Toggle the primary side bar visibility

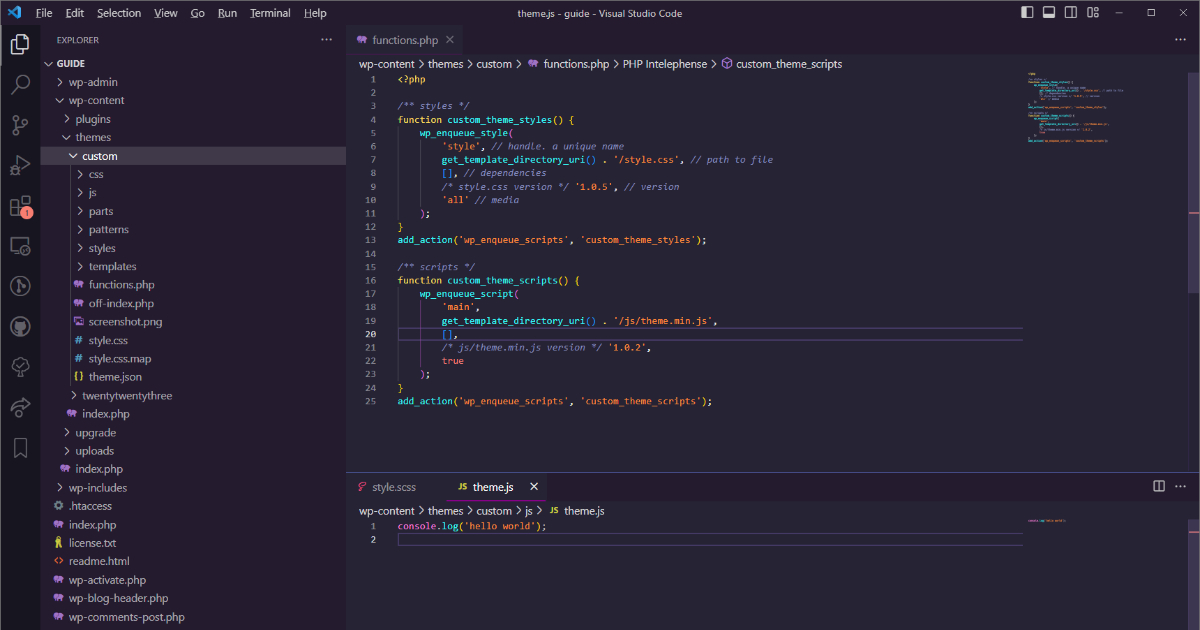click(1027, 13)
